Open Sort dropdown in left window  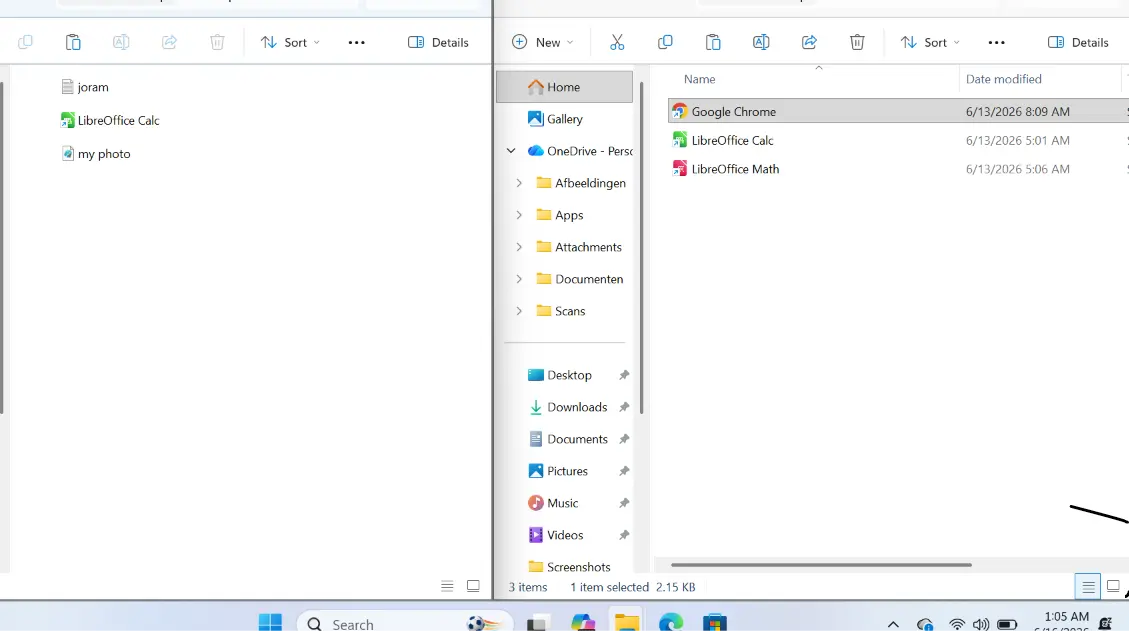point(290,42)
